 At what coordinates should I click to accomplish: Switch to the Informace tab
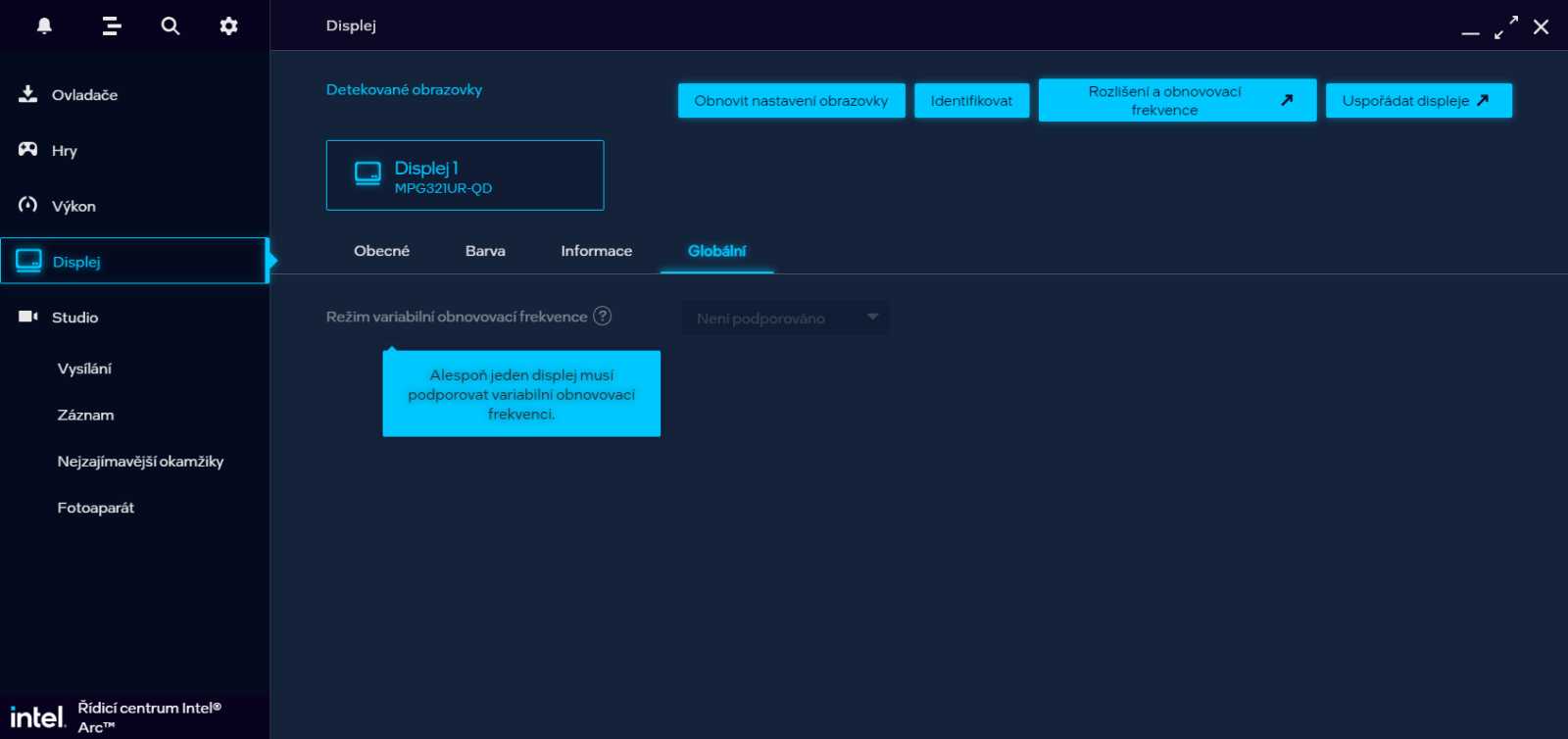tap(596, 251)
